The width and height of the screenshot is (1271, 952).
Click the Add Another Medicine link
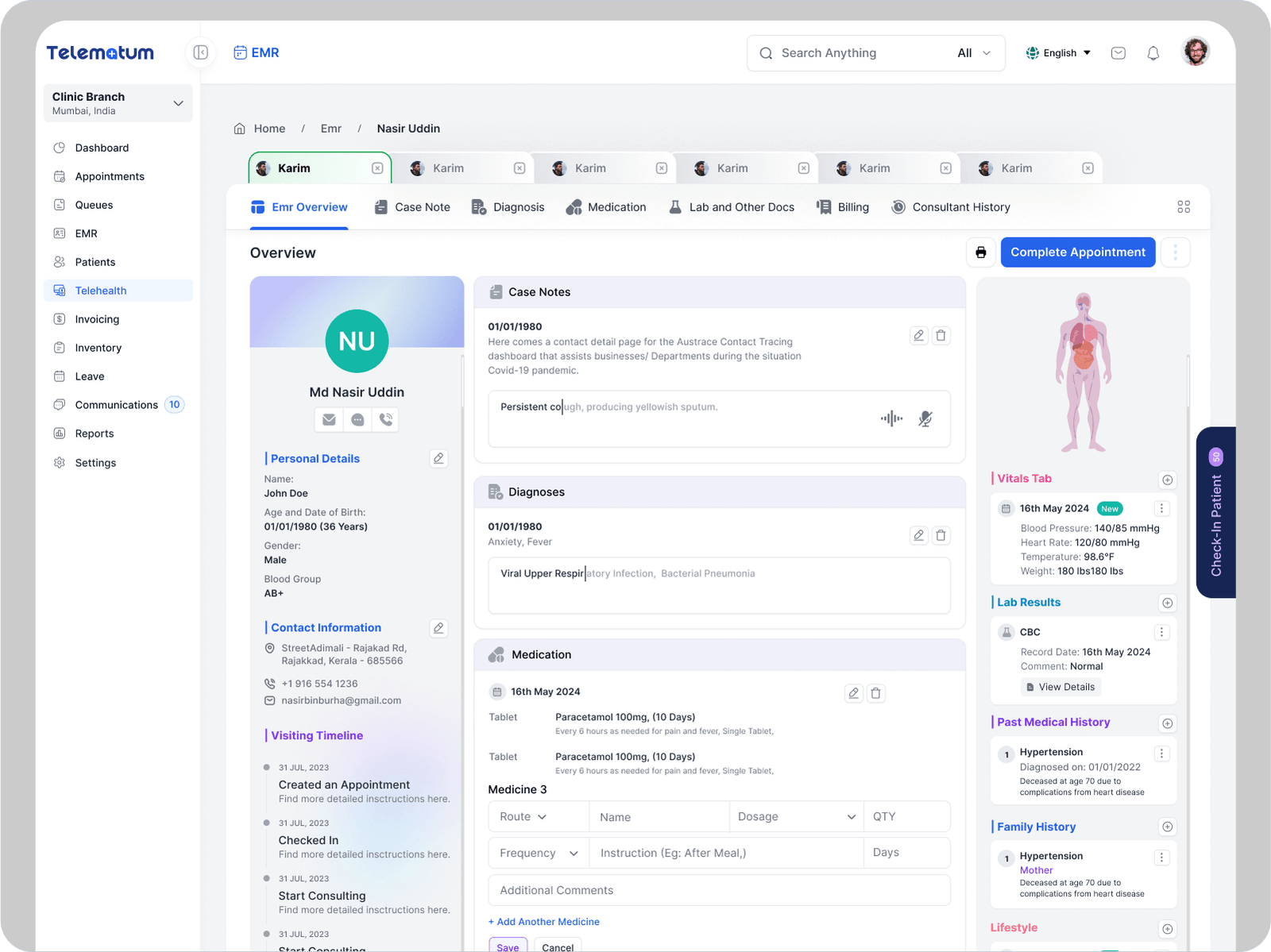[x=544, y=922]
